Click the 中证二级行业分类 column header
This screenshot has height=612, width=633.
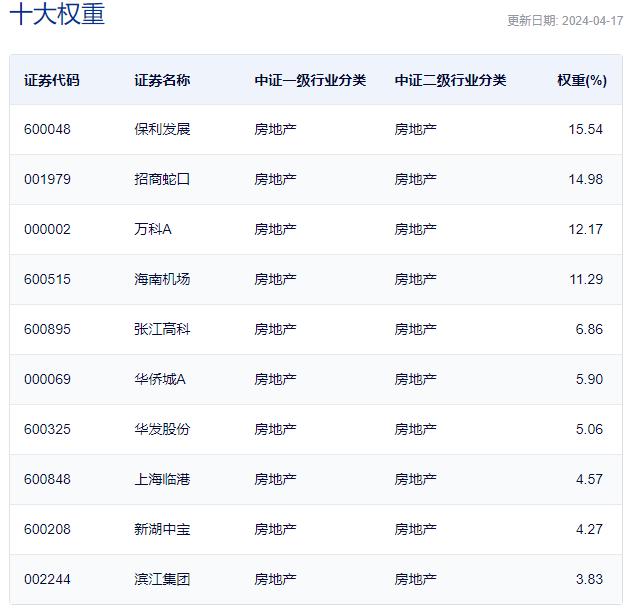pyautogui.click(x=450, y=80)
